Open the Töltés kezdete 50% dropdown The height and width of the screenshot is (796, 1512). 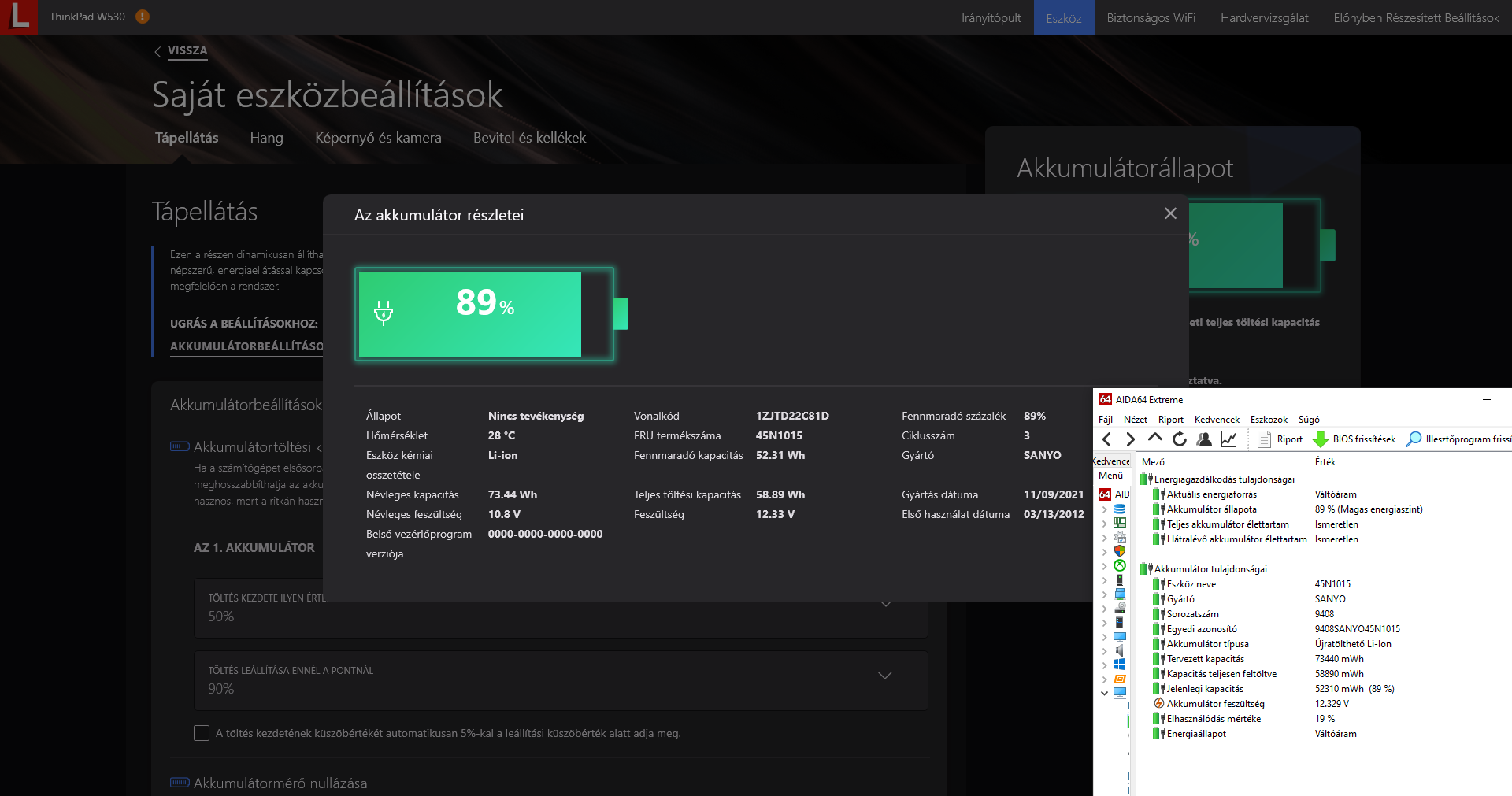(x=561, y=608)
